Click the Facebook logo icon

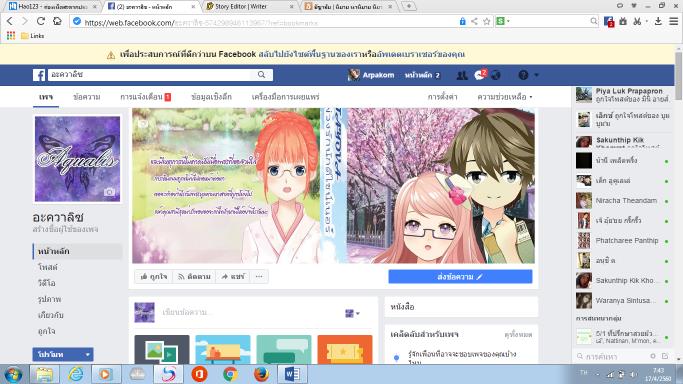click(39, 75)
